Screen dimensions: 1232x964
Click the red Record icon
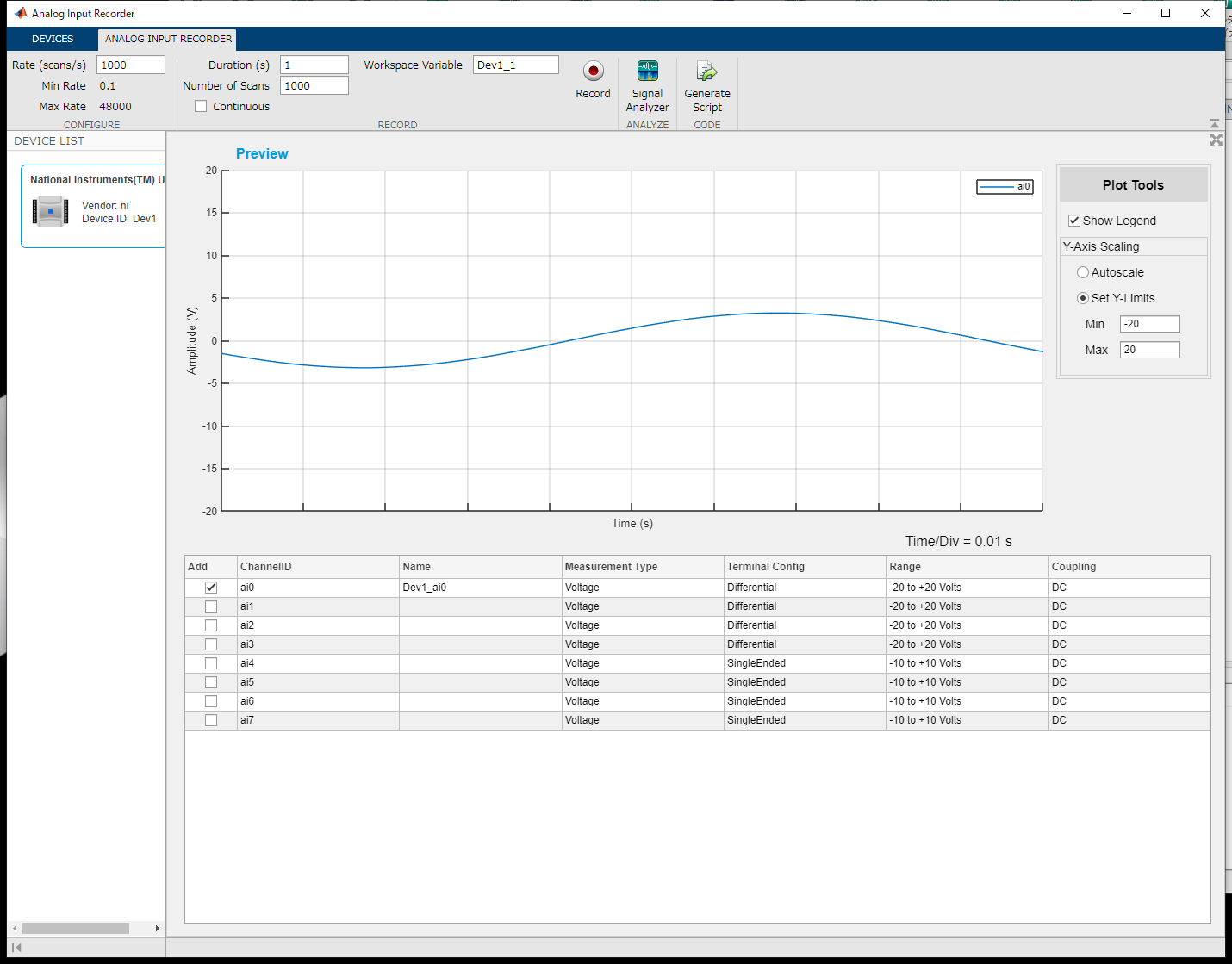click(593, 71)
